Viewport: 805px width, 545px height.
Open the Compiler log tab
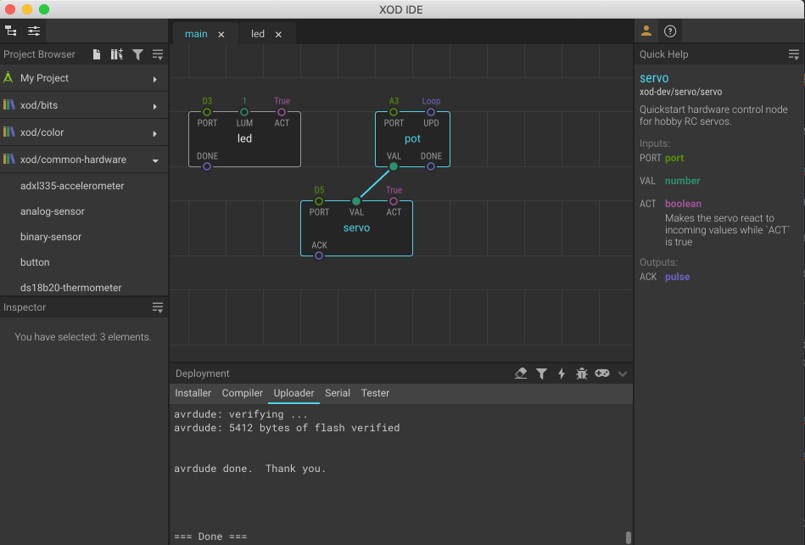242,393
